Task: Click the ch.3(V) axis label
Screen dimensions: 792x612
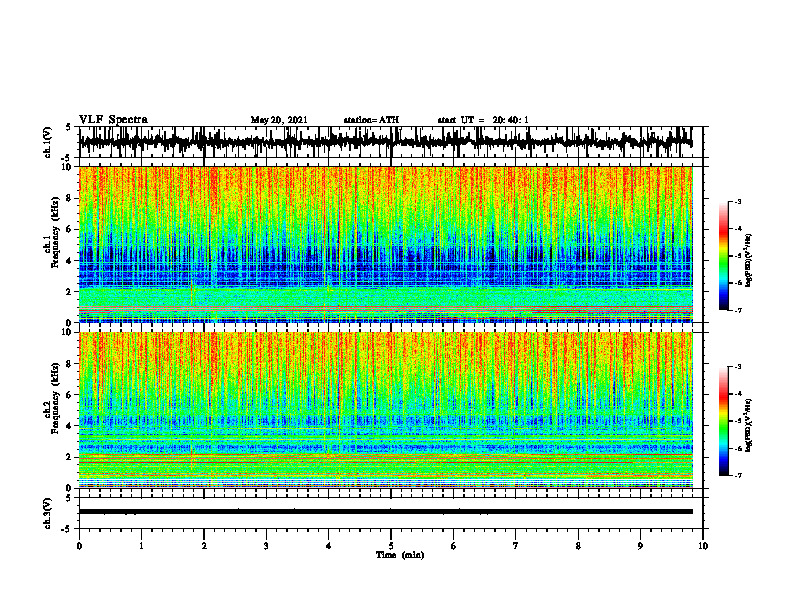Action: pos(48,513)
